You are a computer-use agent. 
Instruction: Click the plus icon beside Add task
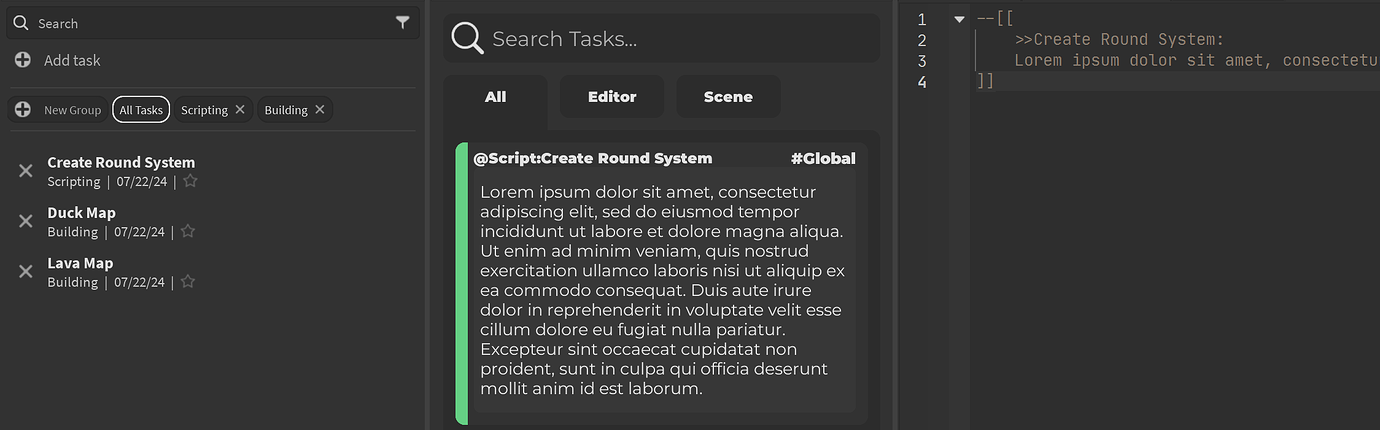(x=23, y=60)
